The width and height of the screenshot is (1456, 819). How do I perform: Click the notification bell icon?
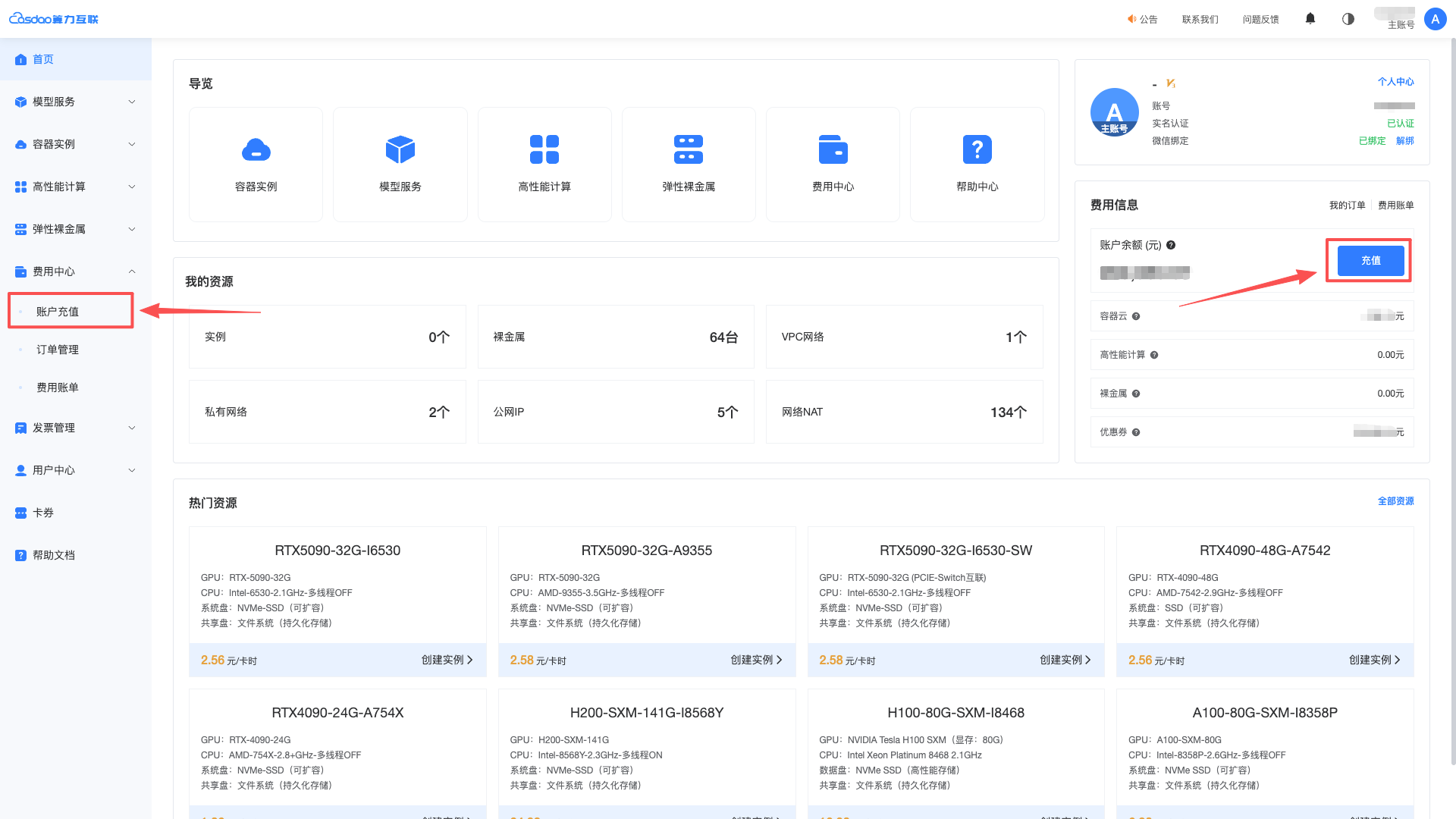tap(1310, 19)
